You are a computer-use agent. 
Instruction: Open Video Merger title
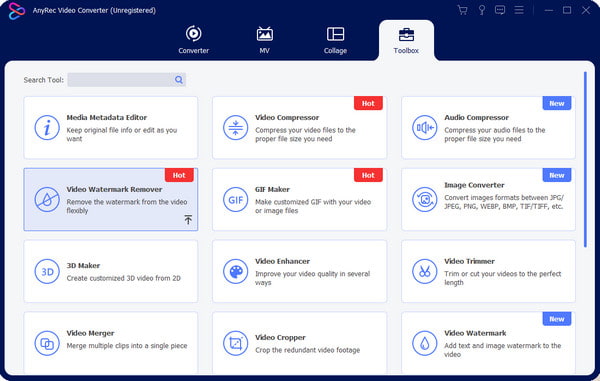(90, 333)
